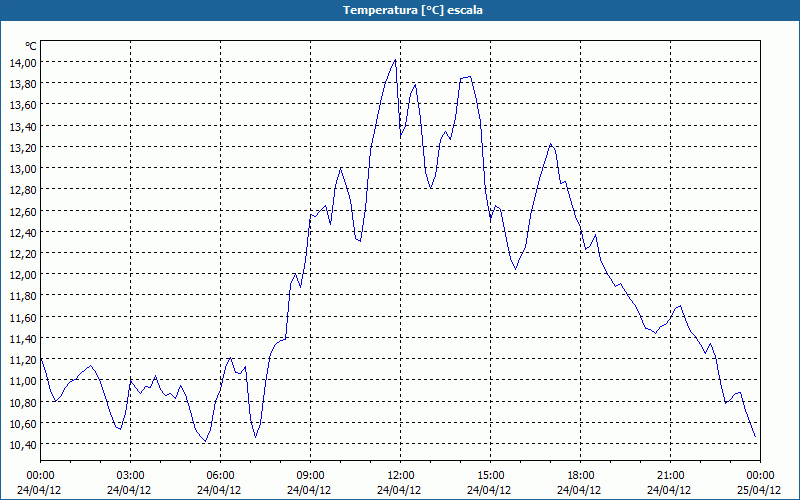800x500 pixels.
Task: Choose the 15:00 time label
Action: [x=490, y=476]
